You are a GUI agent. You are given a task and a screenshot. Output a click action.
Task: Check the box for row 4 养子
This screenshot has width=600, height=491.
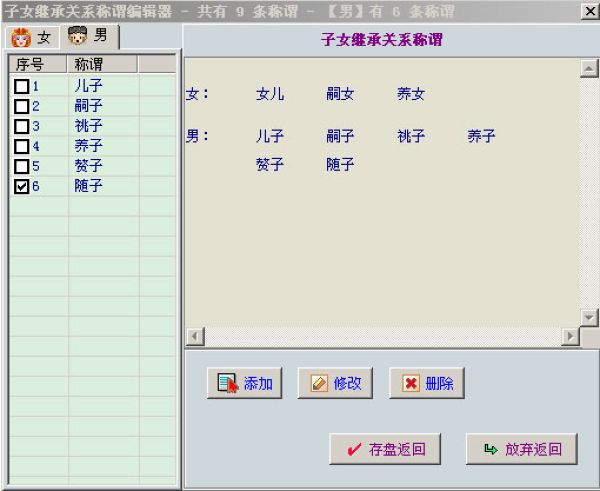pyautogui.click(x=21, y=146)
